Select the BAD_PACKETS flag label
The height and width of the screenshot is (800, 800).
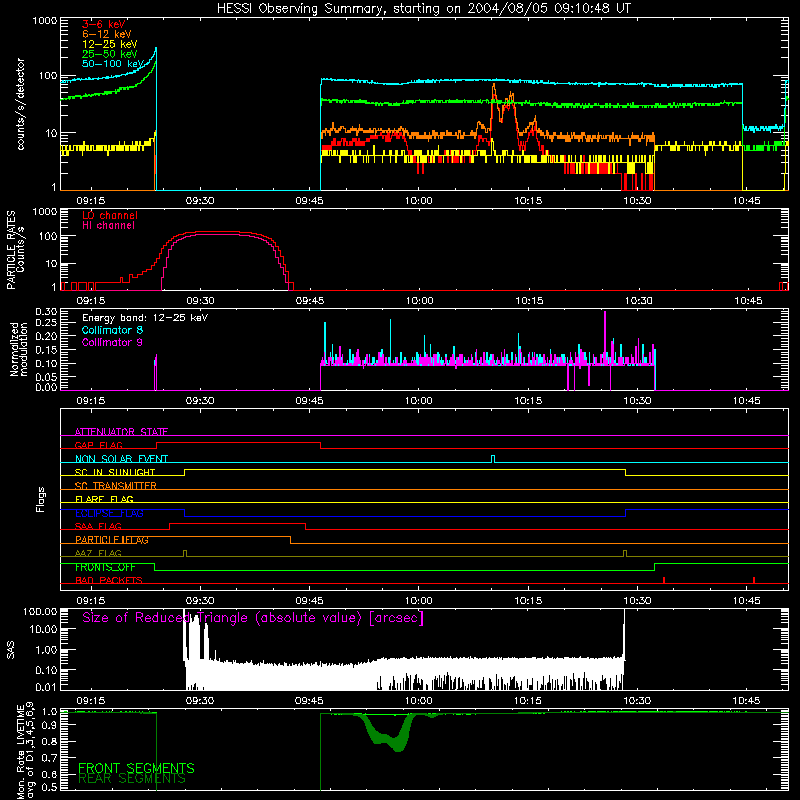point(109,580)
